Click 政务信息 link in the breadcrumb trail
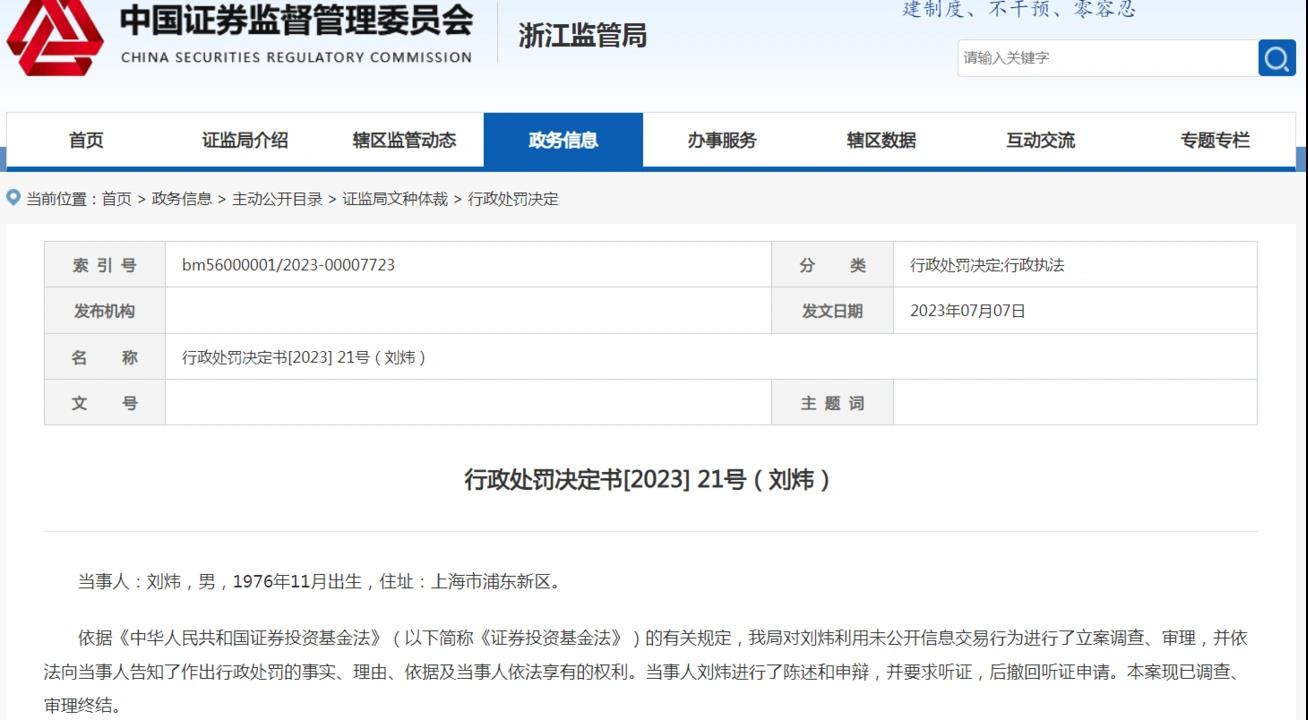Screen dimensions: 1308x720 point(182,199)
